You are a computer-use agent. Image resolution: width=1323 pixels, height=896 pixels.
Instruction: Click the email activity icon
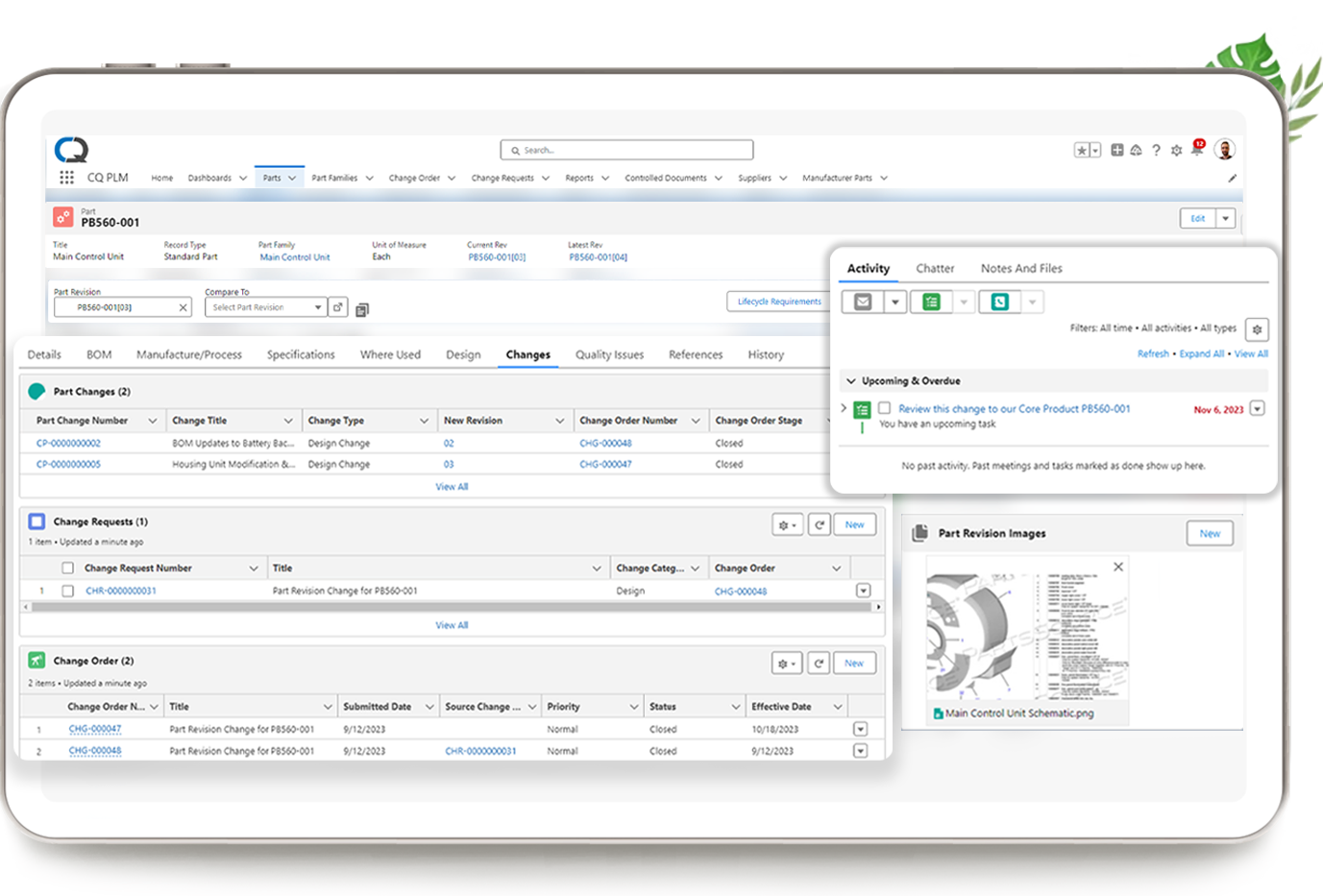[x=863, y=303]
